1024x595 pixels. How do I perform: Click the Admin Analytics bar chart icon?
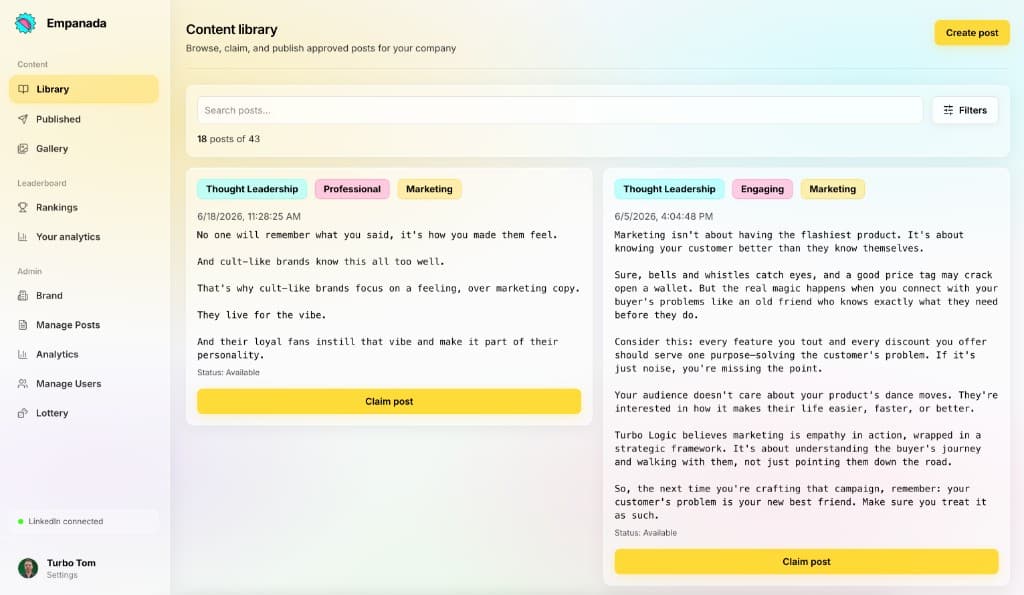[x=23, y=354]
